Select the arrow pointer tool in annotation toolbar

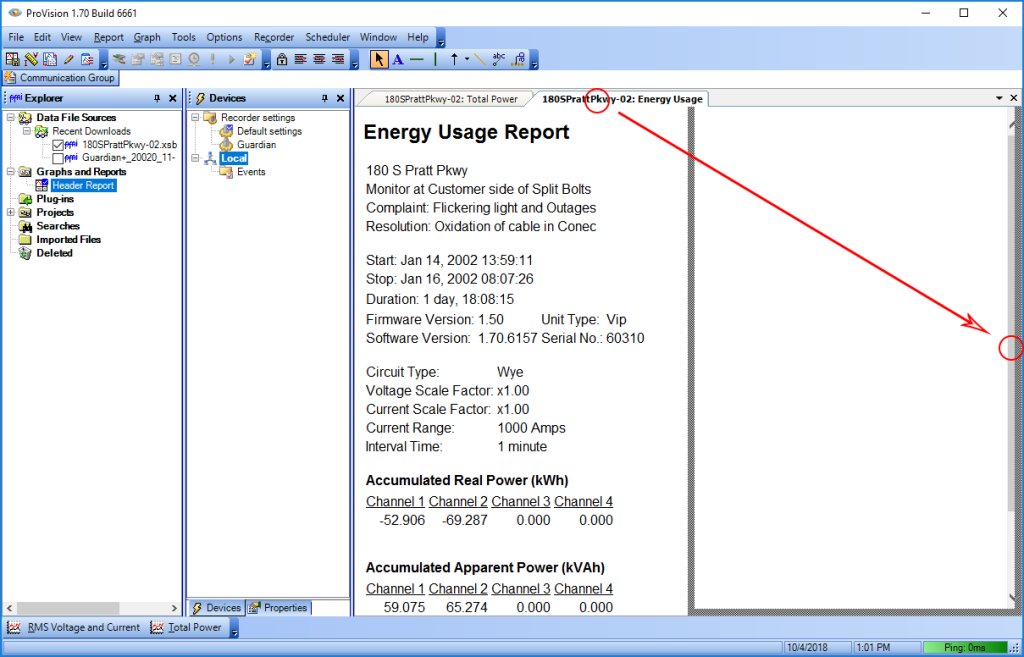click(378, 59)
